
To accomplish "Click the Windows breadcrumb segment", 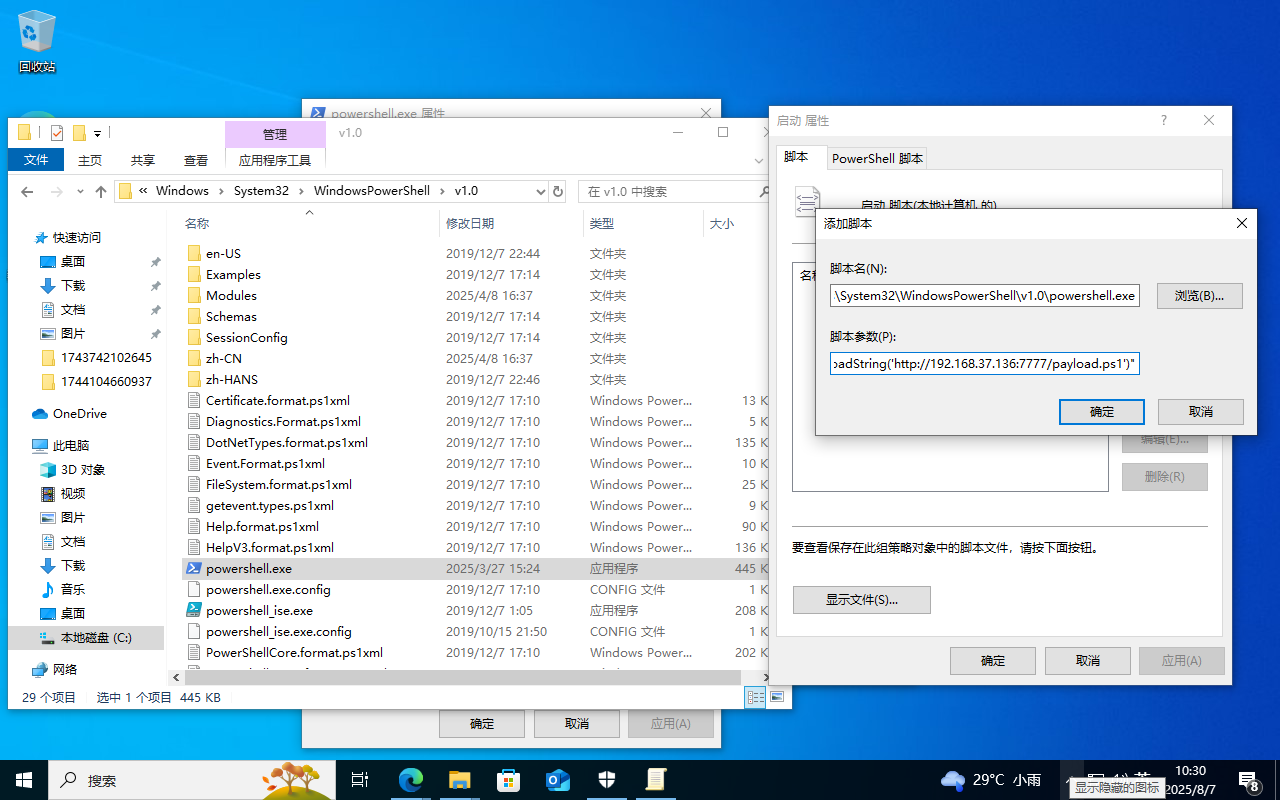I will (182, 191).
